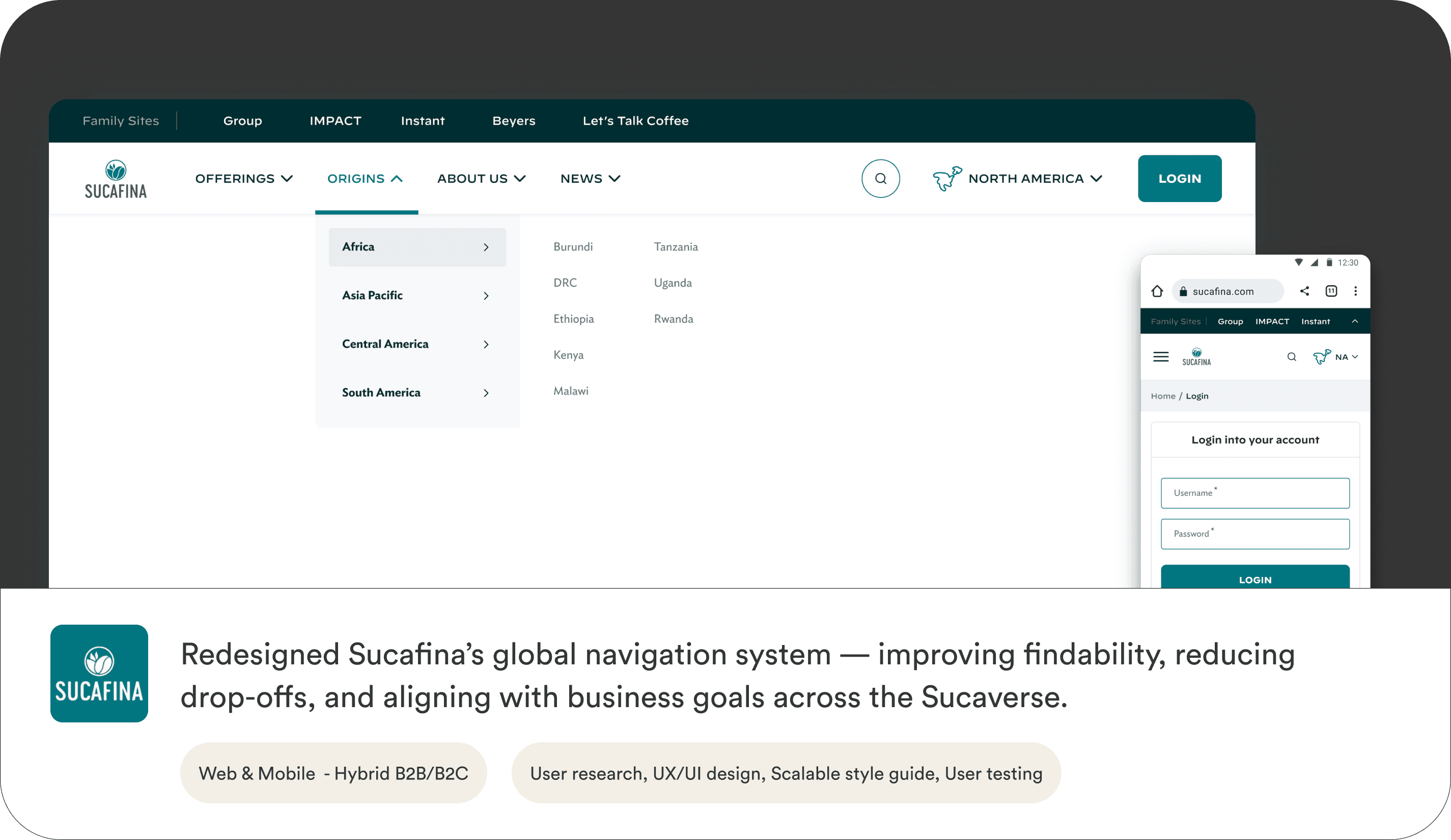Click the mobile LOGIN submit button
Image resolution: width=1451 pixels, height=840 pixels.
click(1254, 577)
